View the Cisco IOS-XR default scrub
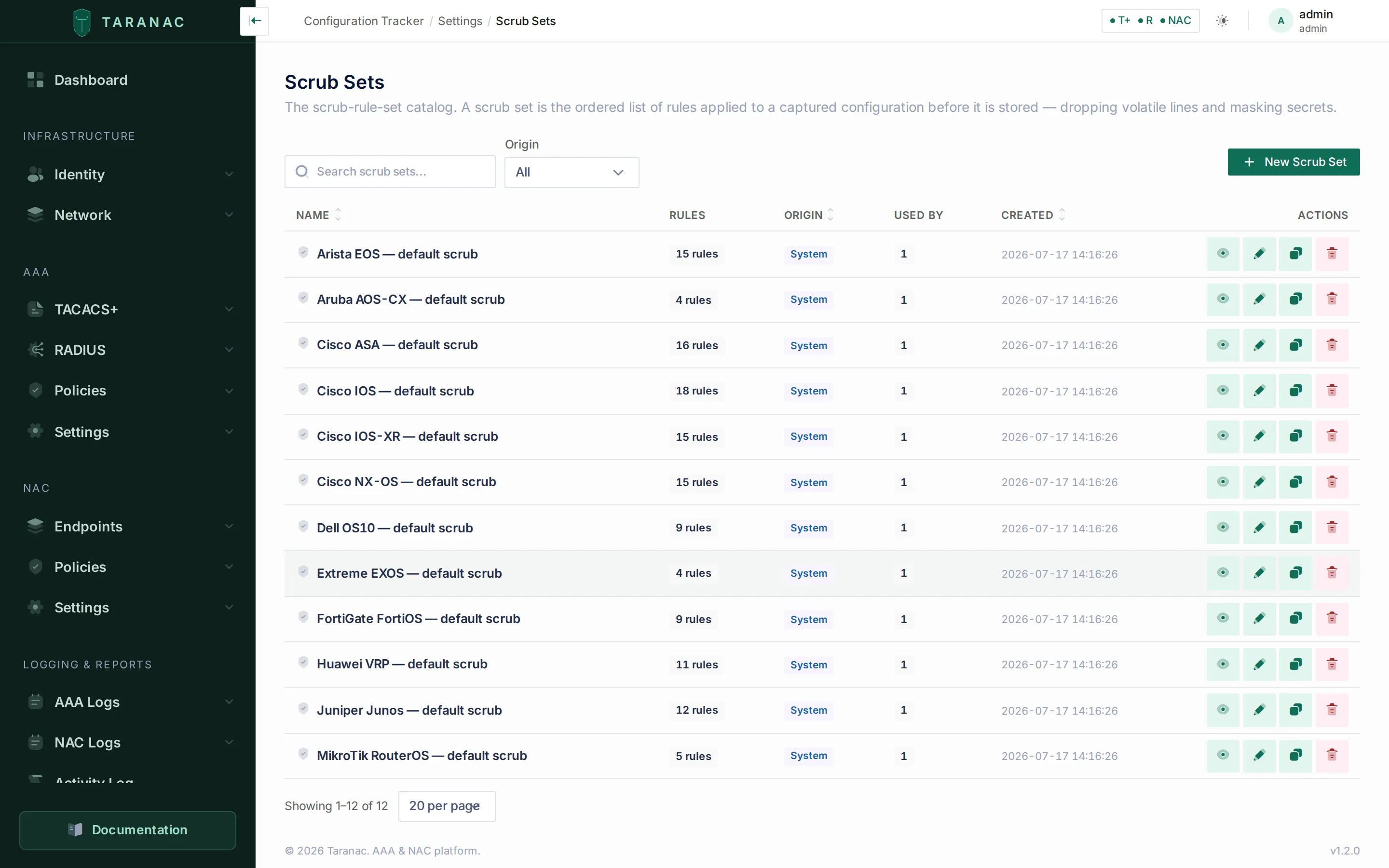The height and width of the screenshot is (868, 1389). point(1223,436)
